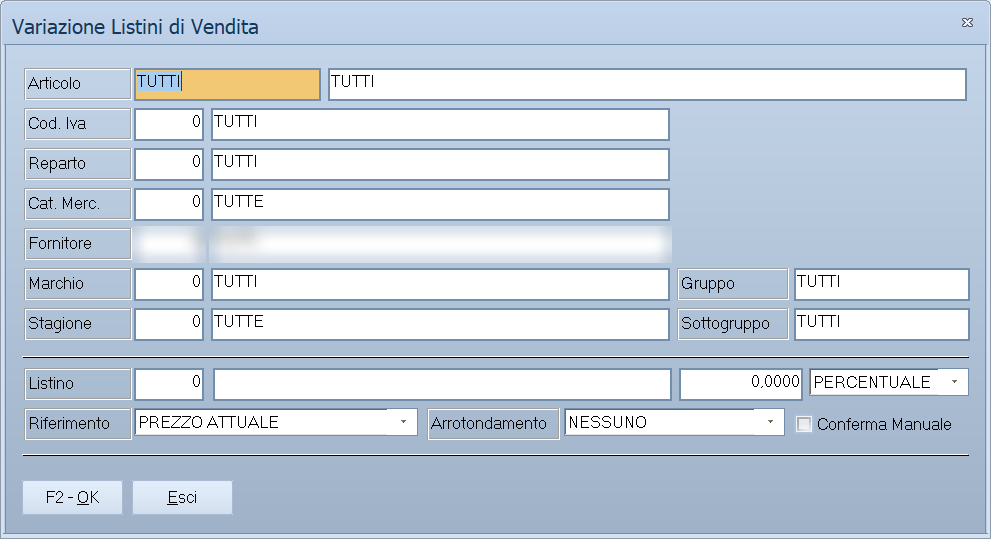The image size is (991, 539).
Task: Select the Stagione number field
Action: click(x=169, y=324)
